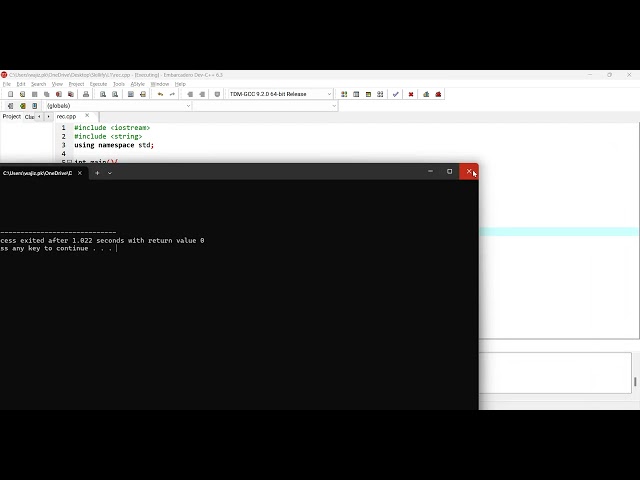Open profile analysis chart icon
Screen dimensions: 640x480
click(426, 94)
